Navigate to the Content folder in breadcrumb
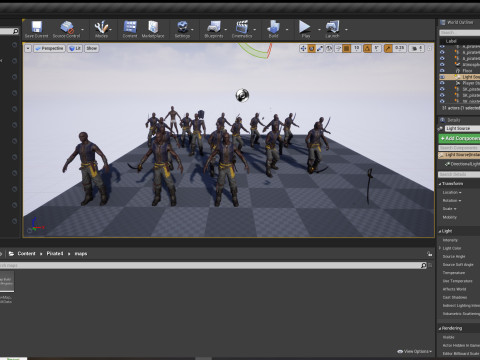The height and width of the screenshot is (360, 480). click(x=26, y=254)
